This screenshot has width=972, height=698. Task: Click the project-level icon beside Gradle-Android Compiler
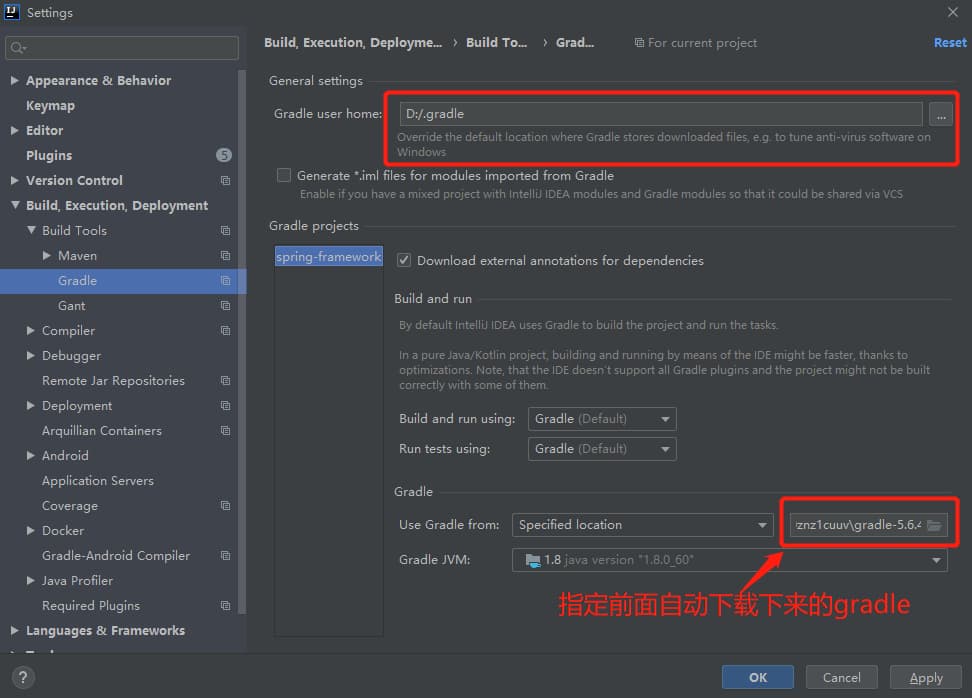[226, 555]
